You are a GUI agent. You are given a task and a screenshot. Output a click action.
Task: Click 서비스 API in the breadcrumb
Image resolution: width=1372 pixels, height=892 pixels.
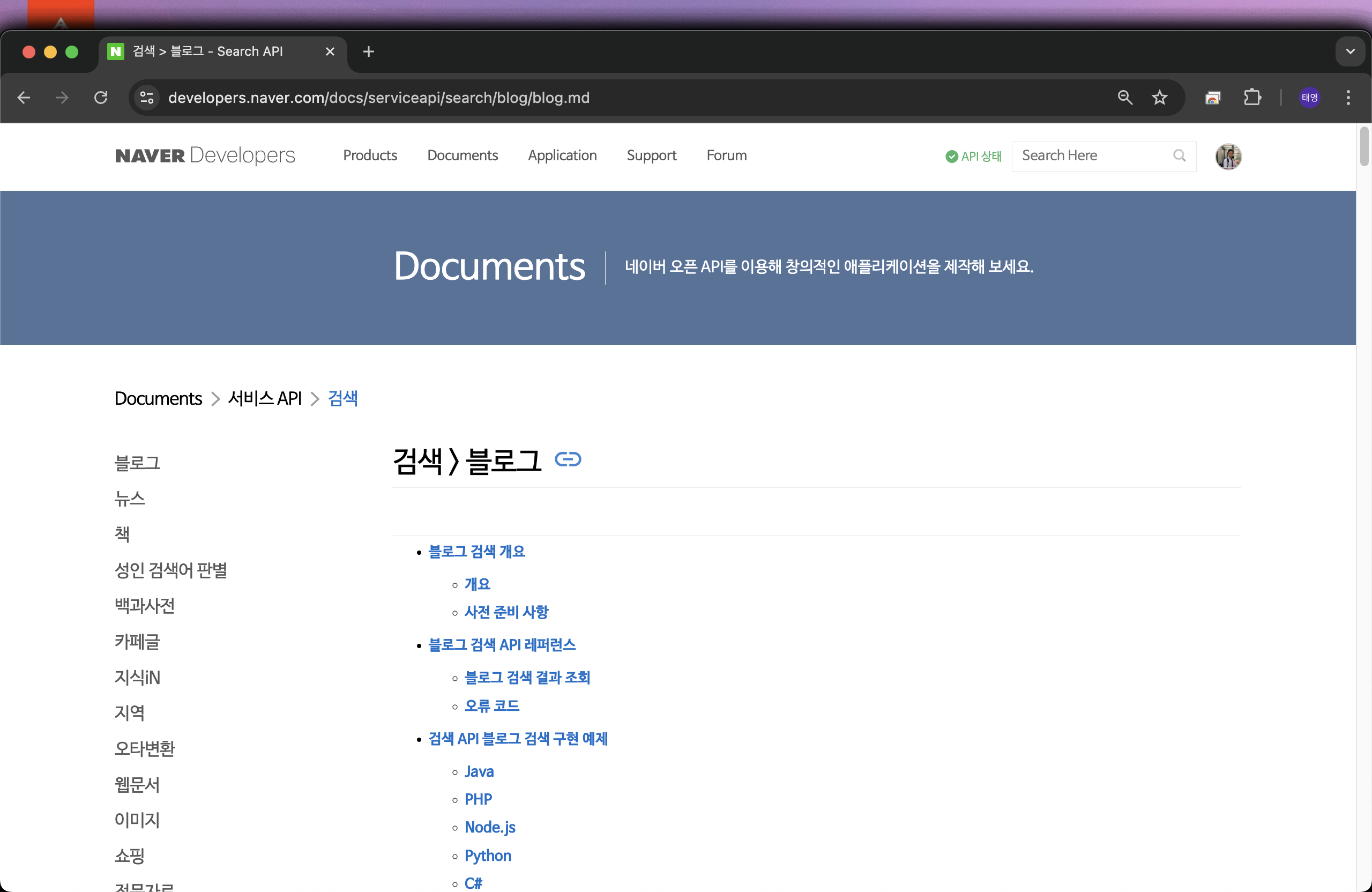pyautogui.click(x=265, y=398)
